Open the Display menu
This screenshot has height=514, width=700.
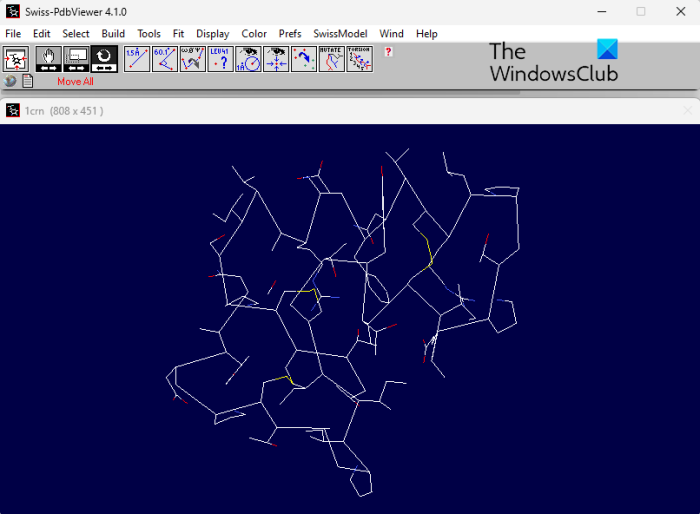[212, 33]
